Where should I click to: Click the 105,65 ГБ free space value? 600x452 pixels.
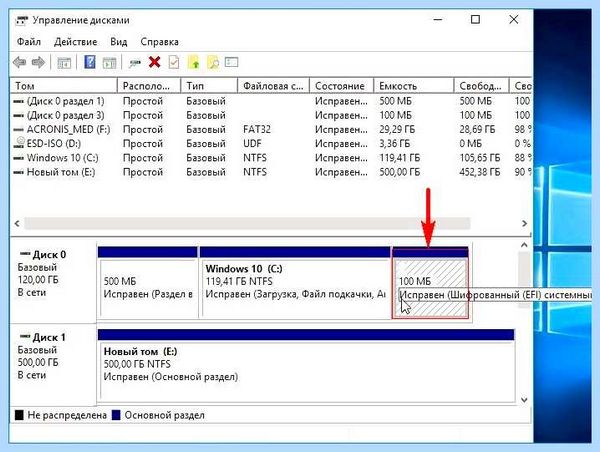(480, 158)
